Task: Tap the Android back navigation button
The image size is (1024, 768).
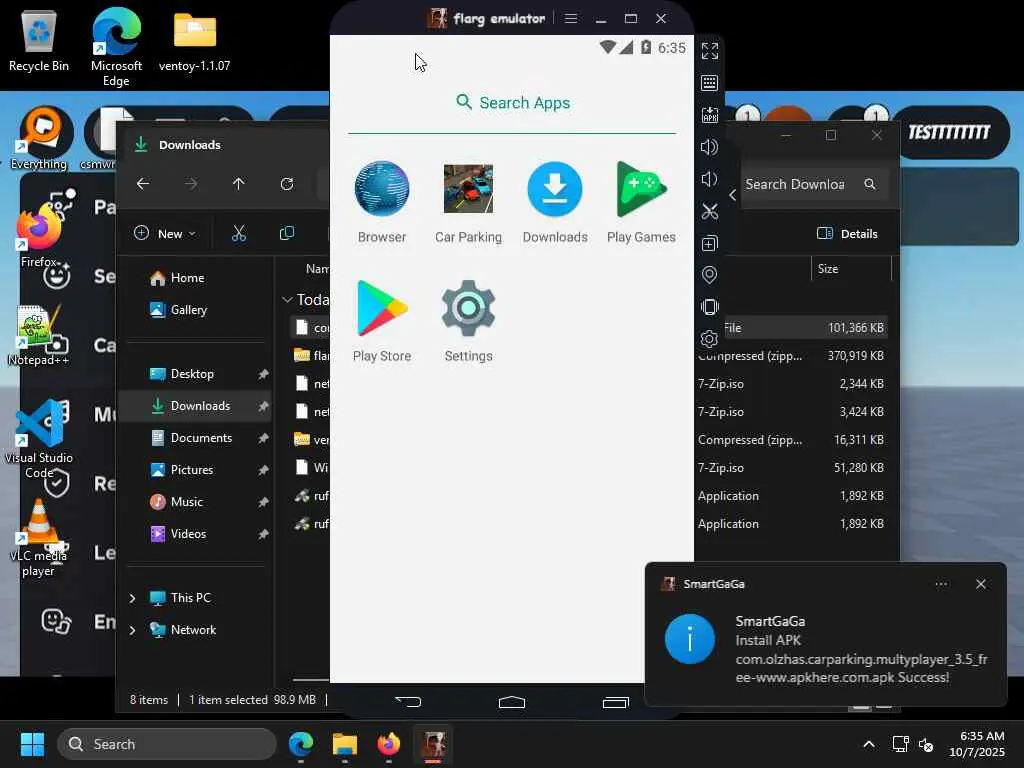Action: (x=409, y=702)
